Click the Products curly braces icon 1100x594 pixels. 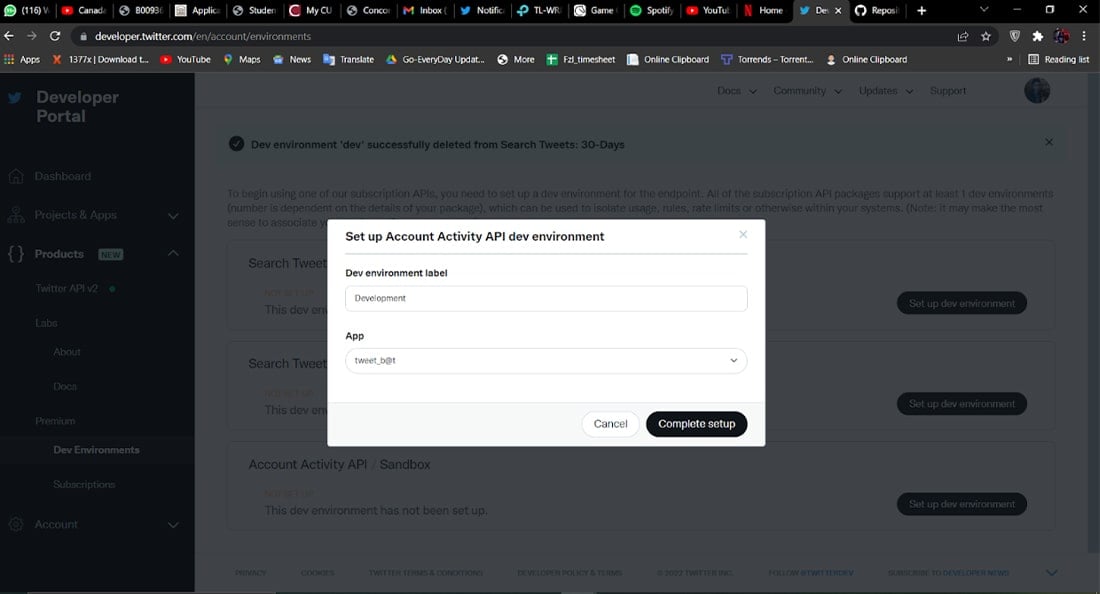pos(15,254)
